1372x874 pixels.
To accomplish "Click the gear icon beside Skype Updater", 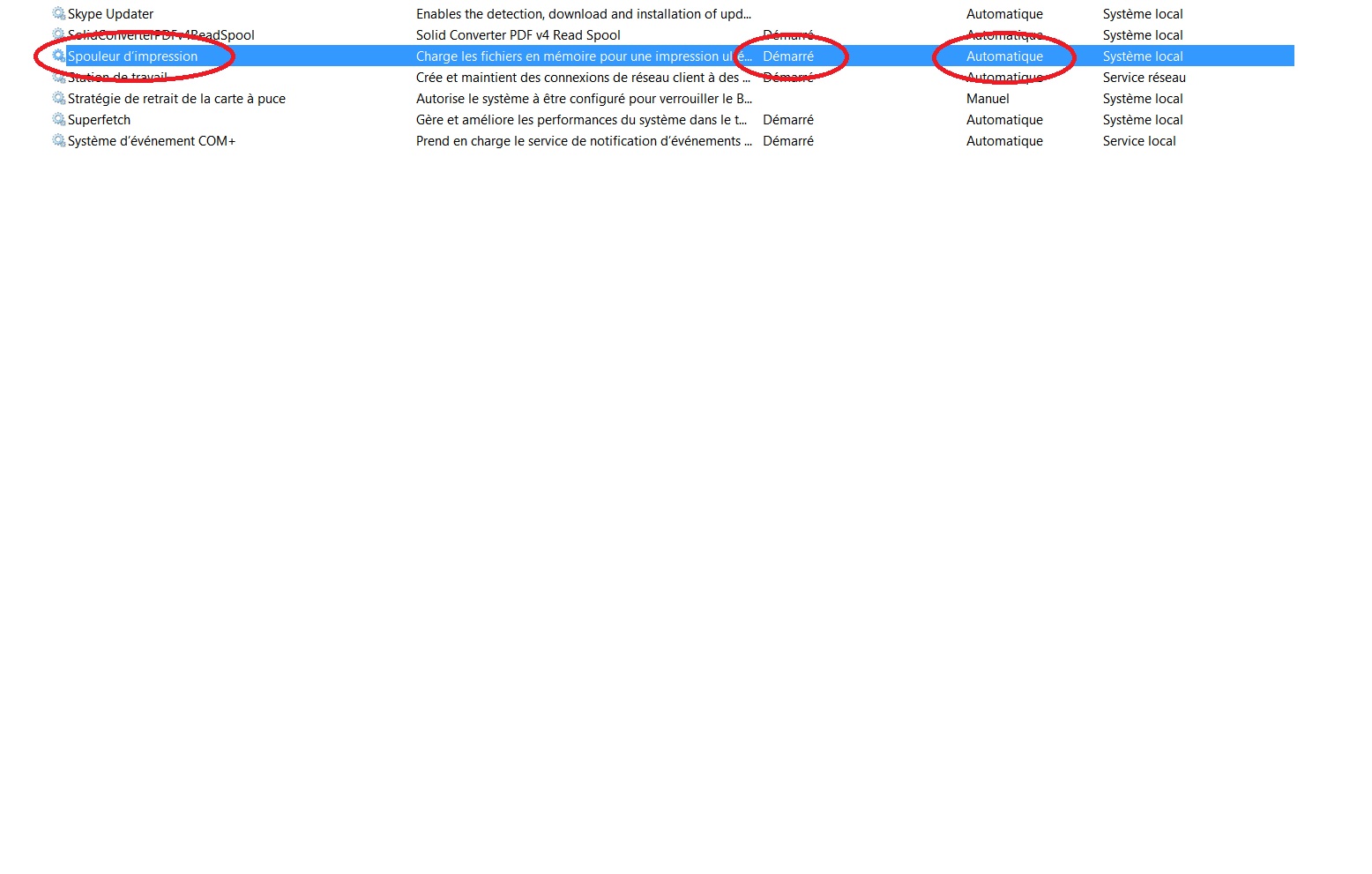I will click(x=59, y=13).
